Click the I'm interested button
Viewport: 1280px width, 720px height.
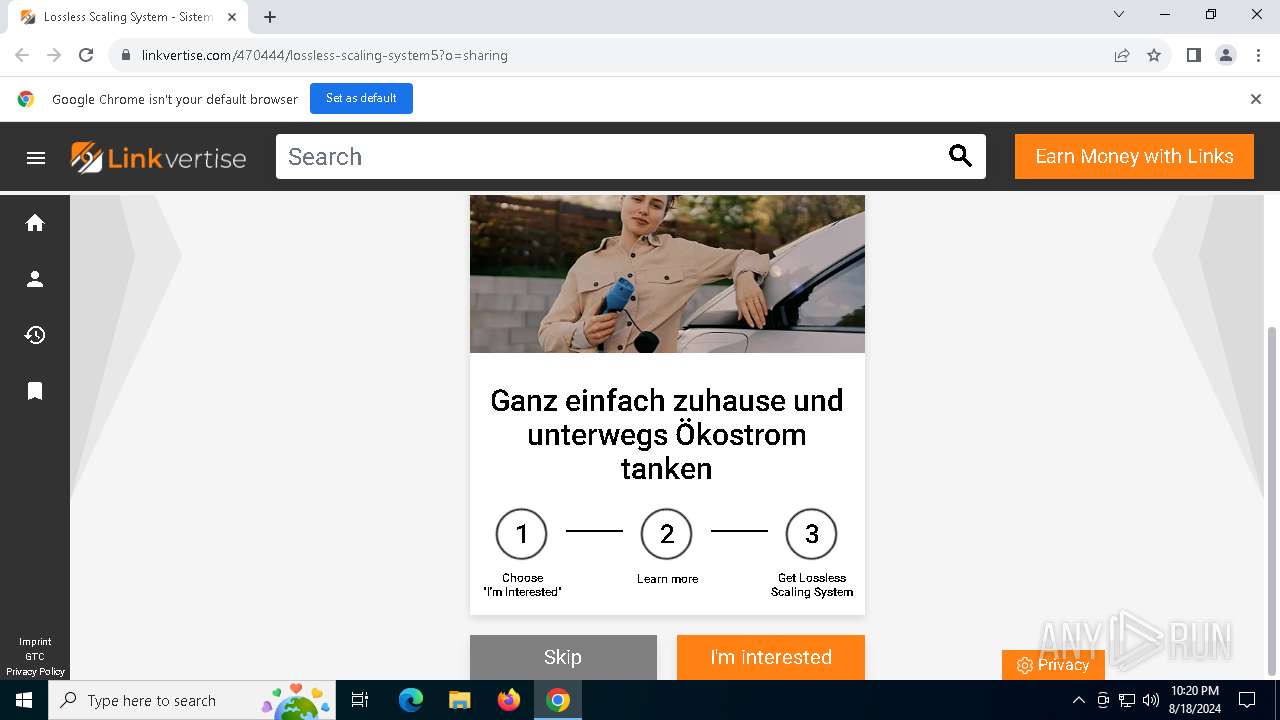(x=771, y=657)
